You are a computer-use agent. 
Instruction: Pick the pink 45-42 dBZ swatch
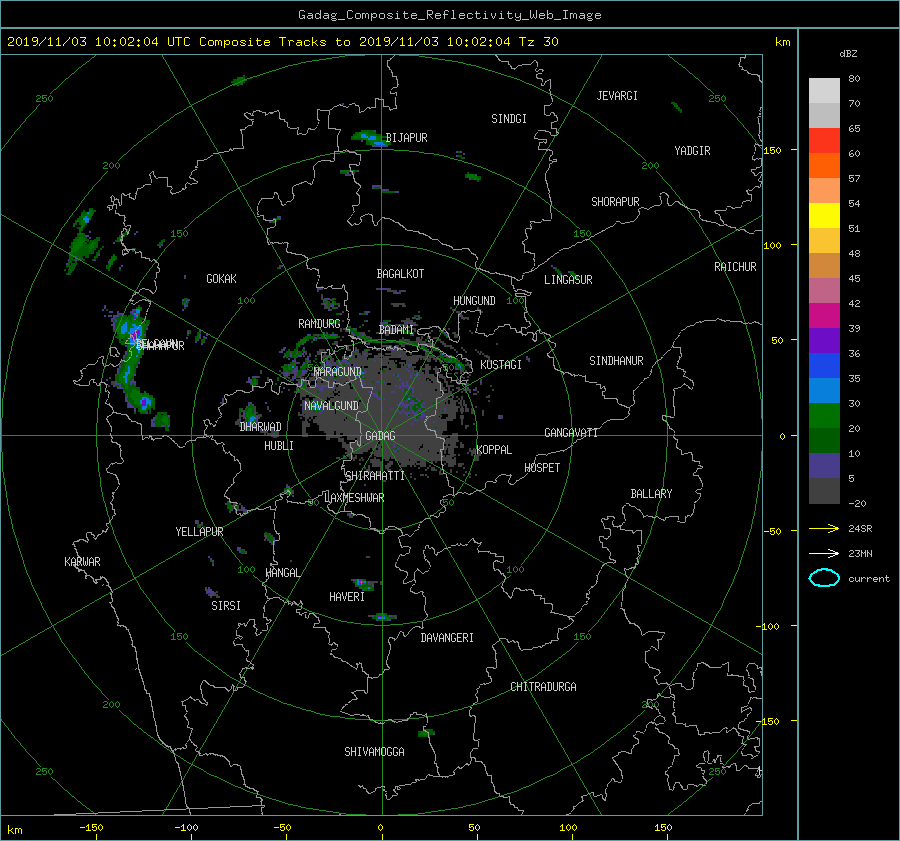coord(824,290)
